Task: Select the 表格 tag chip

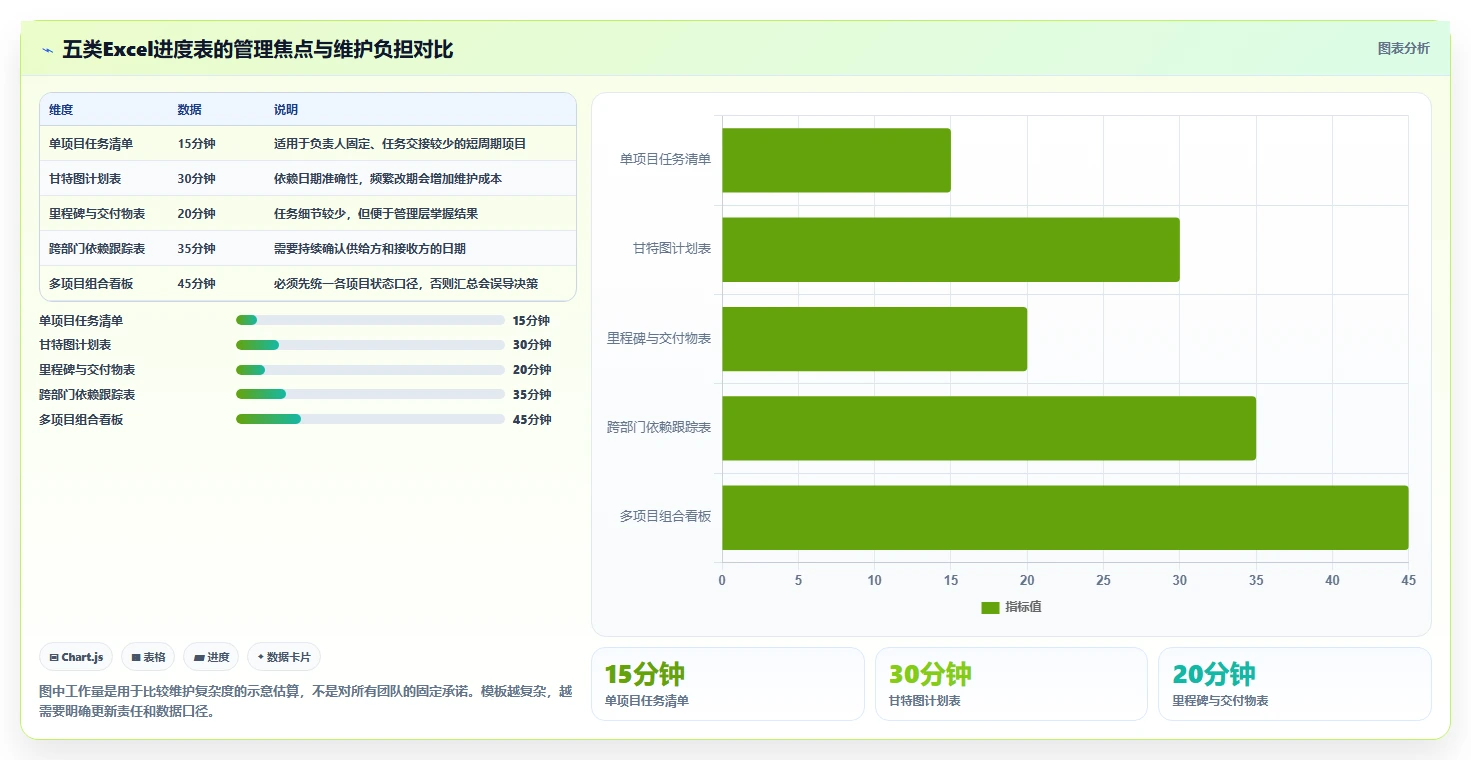Action: (x=148, y=657)
